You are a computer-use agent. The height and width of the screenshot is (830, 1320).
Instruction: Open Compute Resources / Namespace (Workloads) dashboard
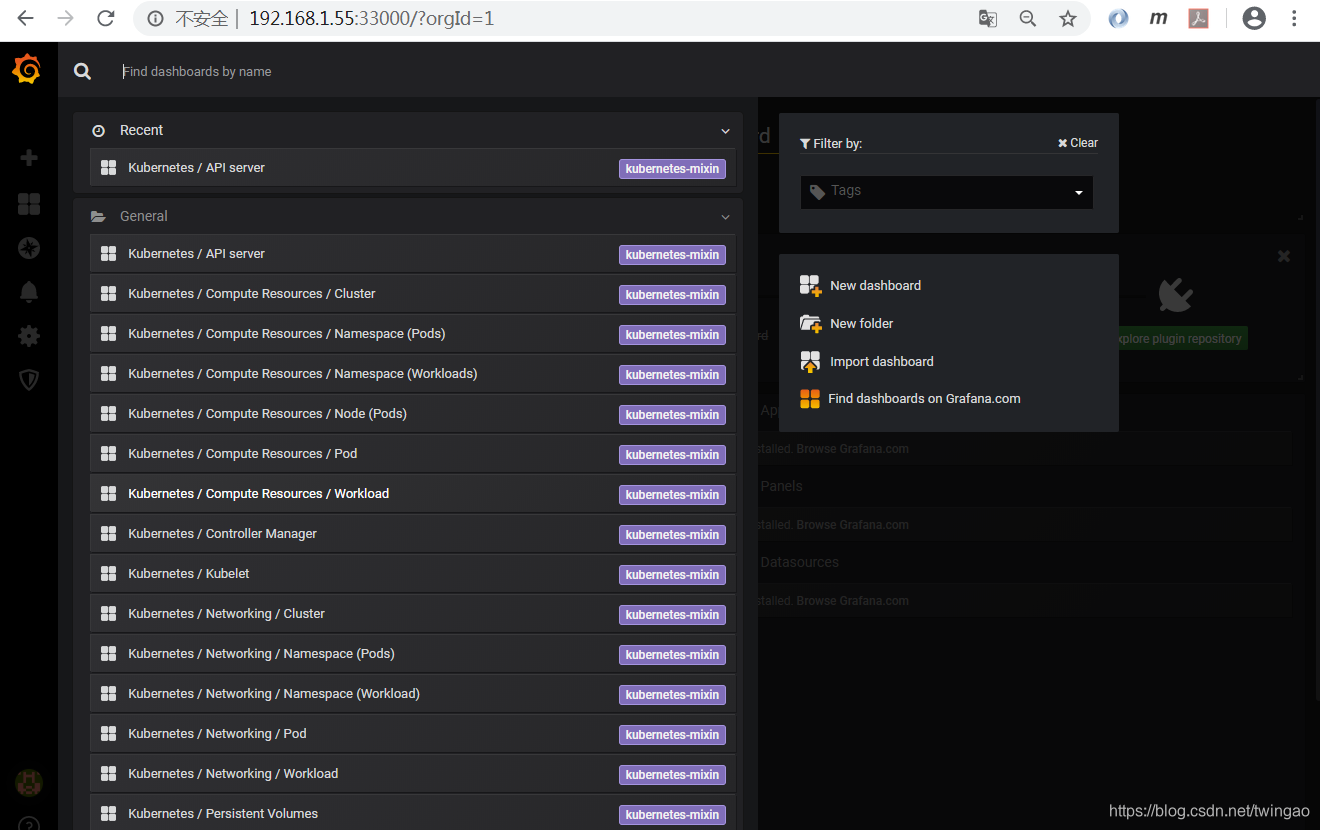pyautogui.click(x=412, y=374)
